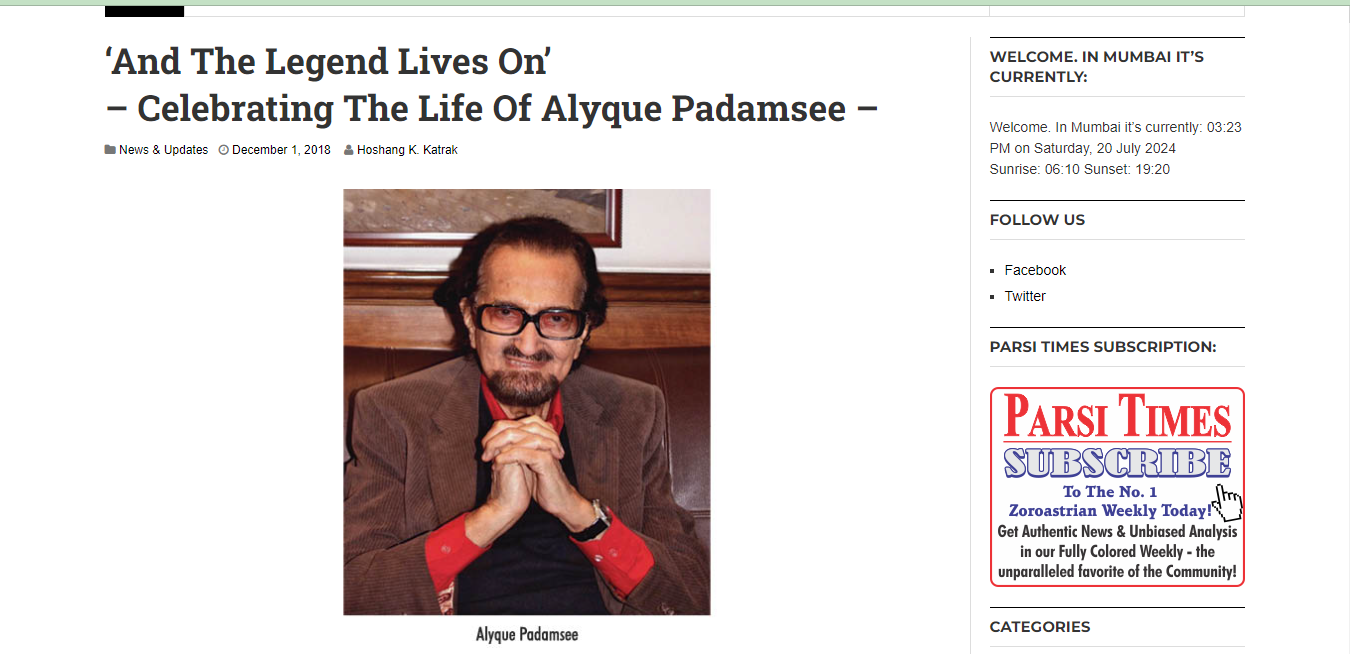Open the News & Updates category link
This screenshot has width=1350, height=654.
[x=163, y=150]
